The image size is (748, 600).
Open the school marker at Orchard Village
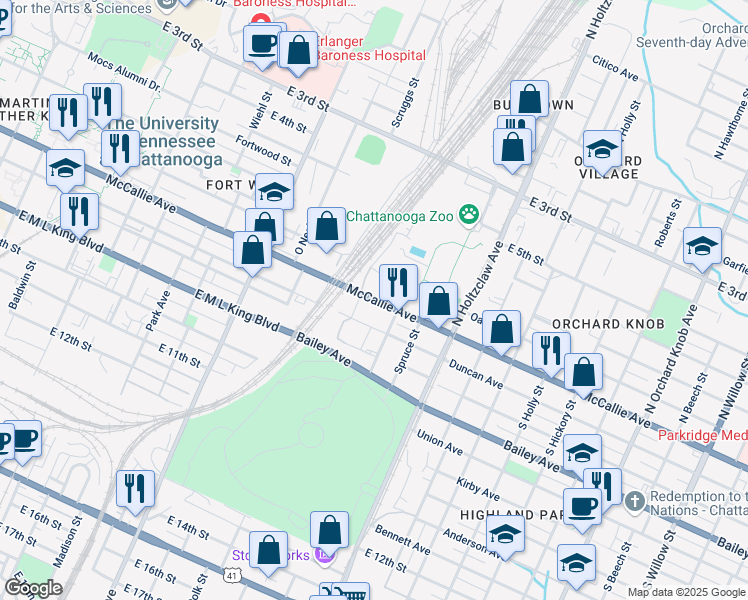(603, 152)
